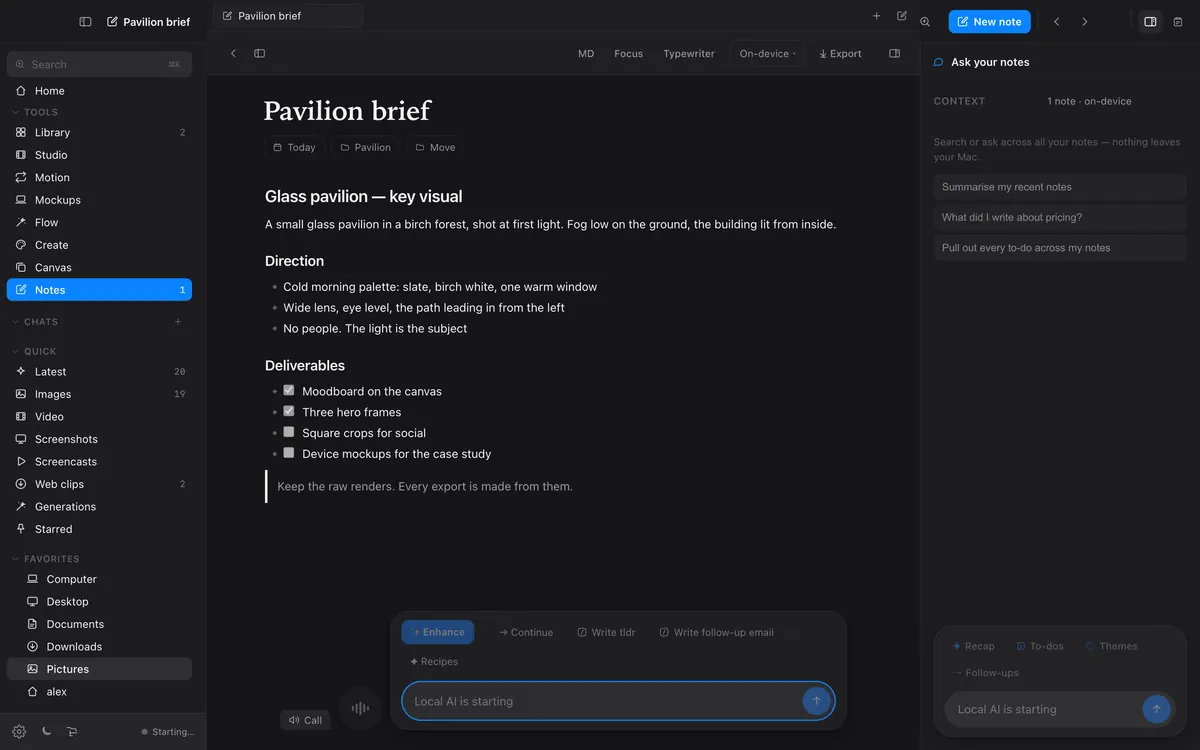This screenshot has width=1200, height=750.
Task: Switch to MD view
Action: [x=586, y=54]
